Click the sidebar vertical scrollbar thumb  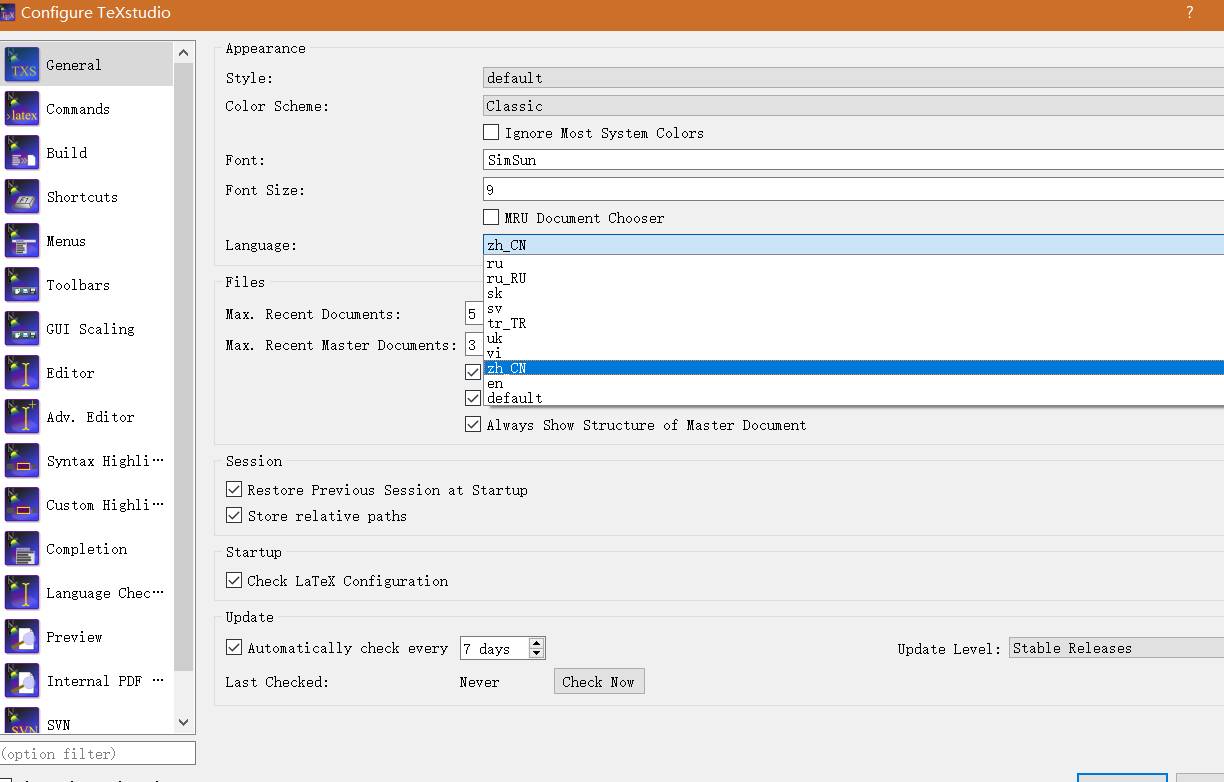(183, 366)
